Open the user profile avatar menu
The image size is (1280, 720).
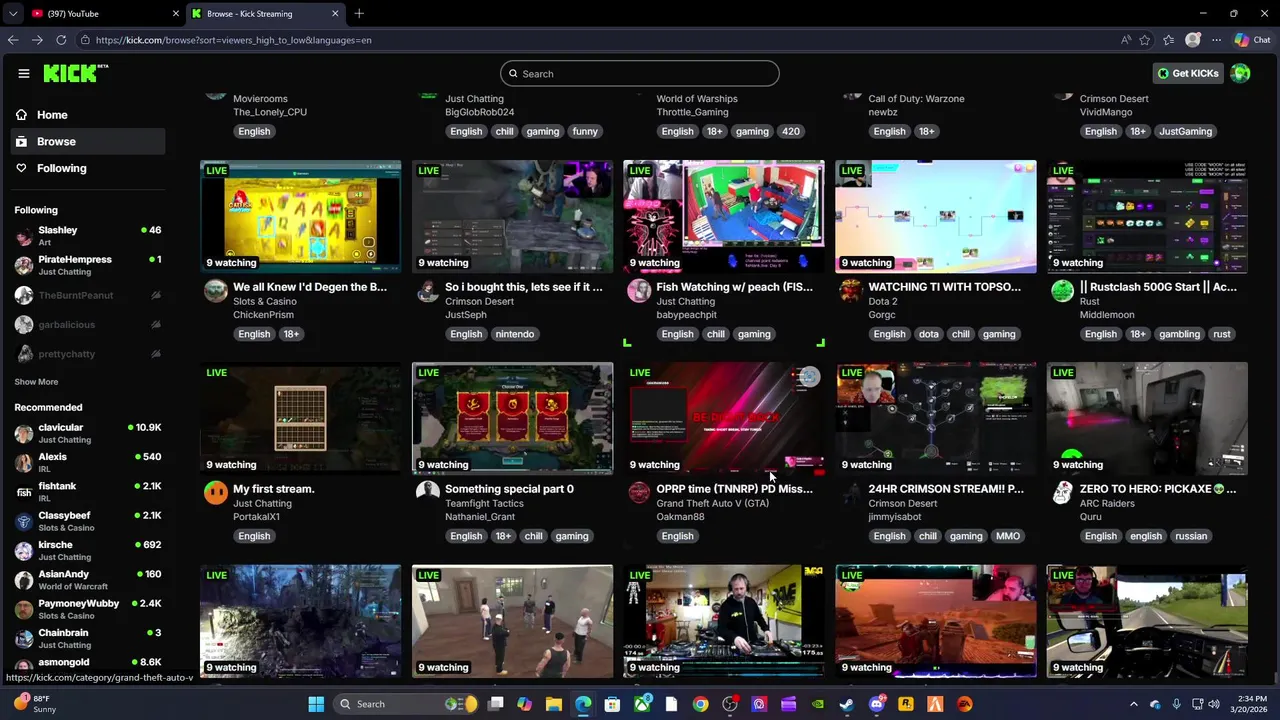tap(1240, 73)
